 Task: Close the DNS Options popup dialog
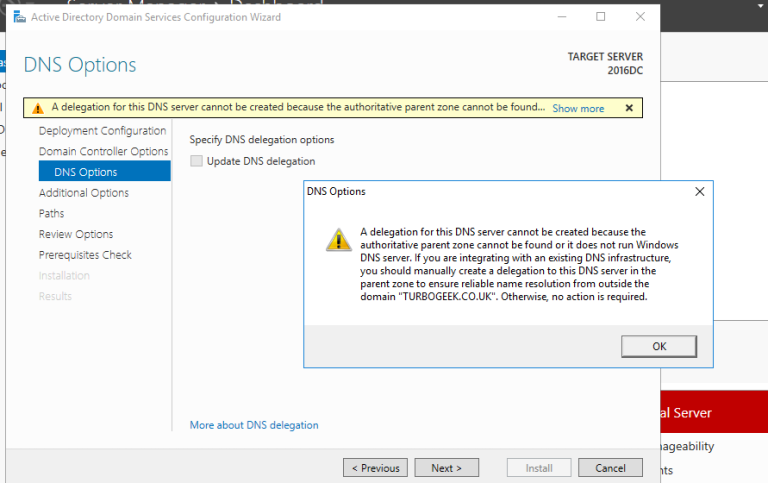pyautogui.click(x=699, y=192)
